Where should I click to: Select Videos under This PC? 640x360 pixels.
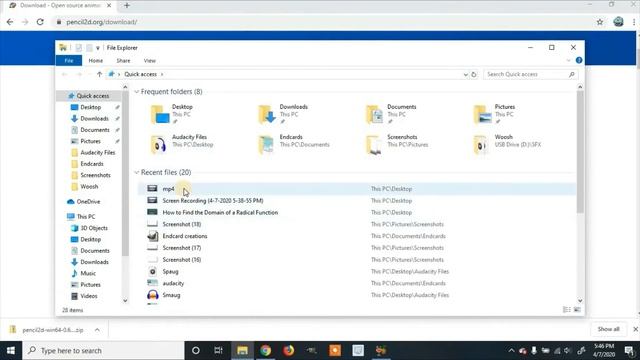[x=89, y=296]
